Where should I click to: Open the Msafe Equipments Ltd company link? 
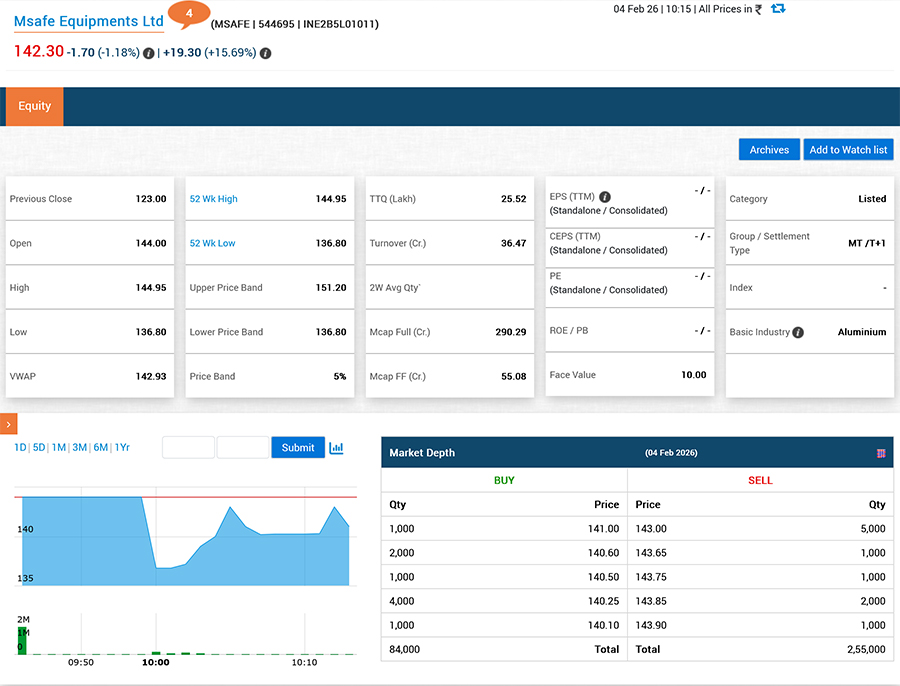(88, 22)
